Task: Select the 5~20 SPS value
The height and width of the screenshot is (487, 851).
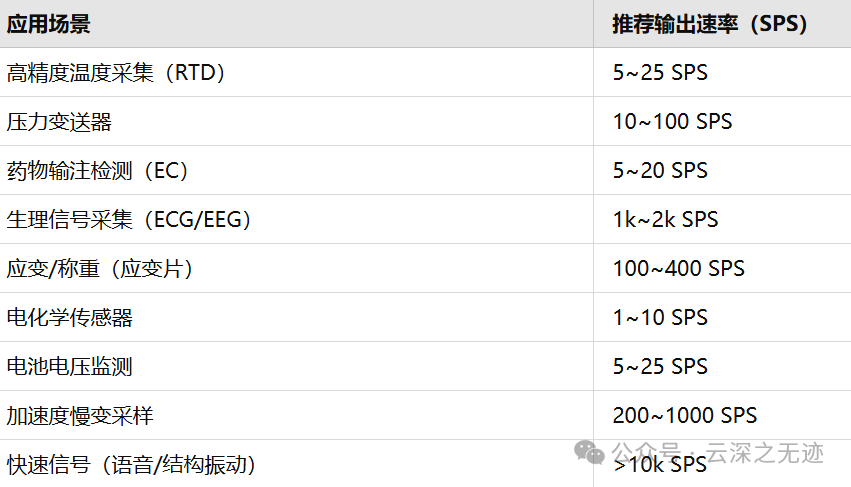Action: (660, 170)
